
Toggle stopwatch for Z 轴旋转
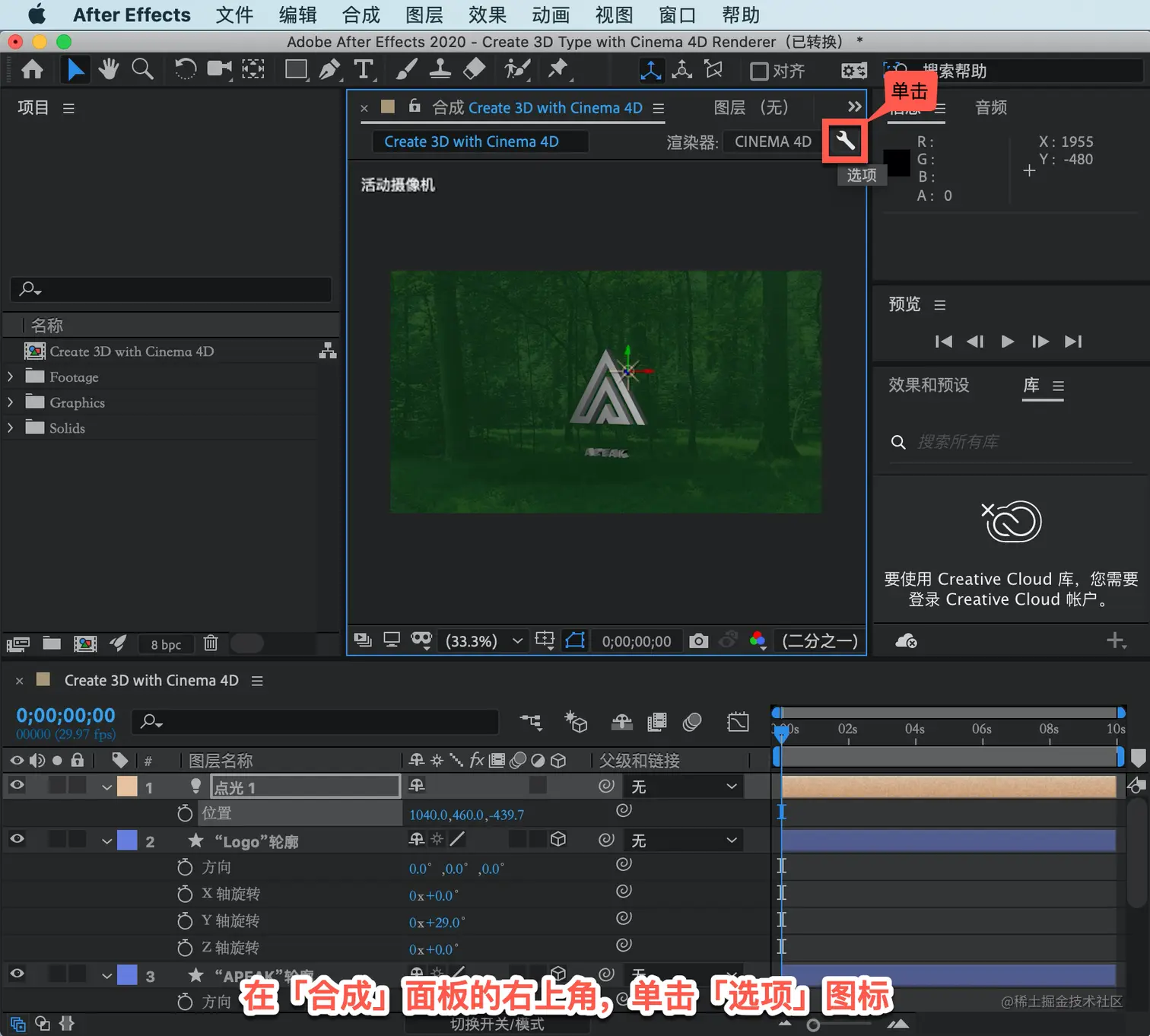[185, 948]
